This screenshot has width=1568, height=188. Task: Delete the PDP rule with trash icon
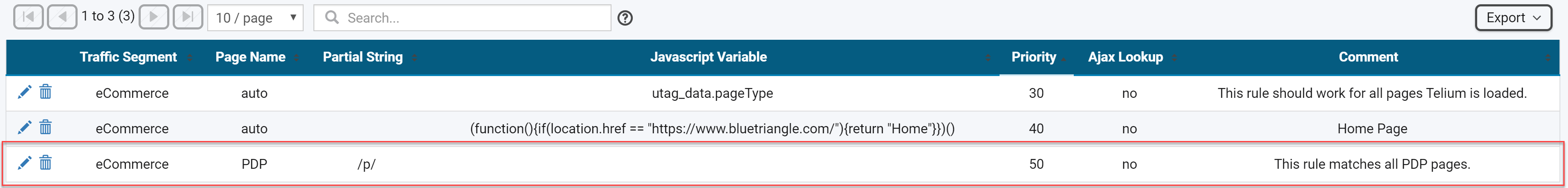tap(46, 163)
